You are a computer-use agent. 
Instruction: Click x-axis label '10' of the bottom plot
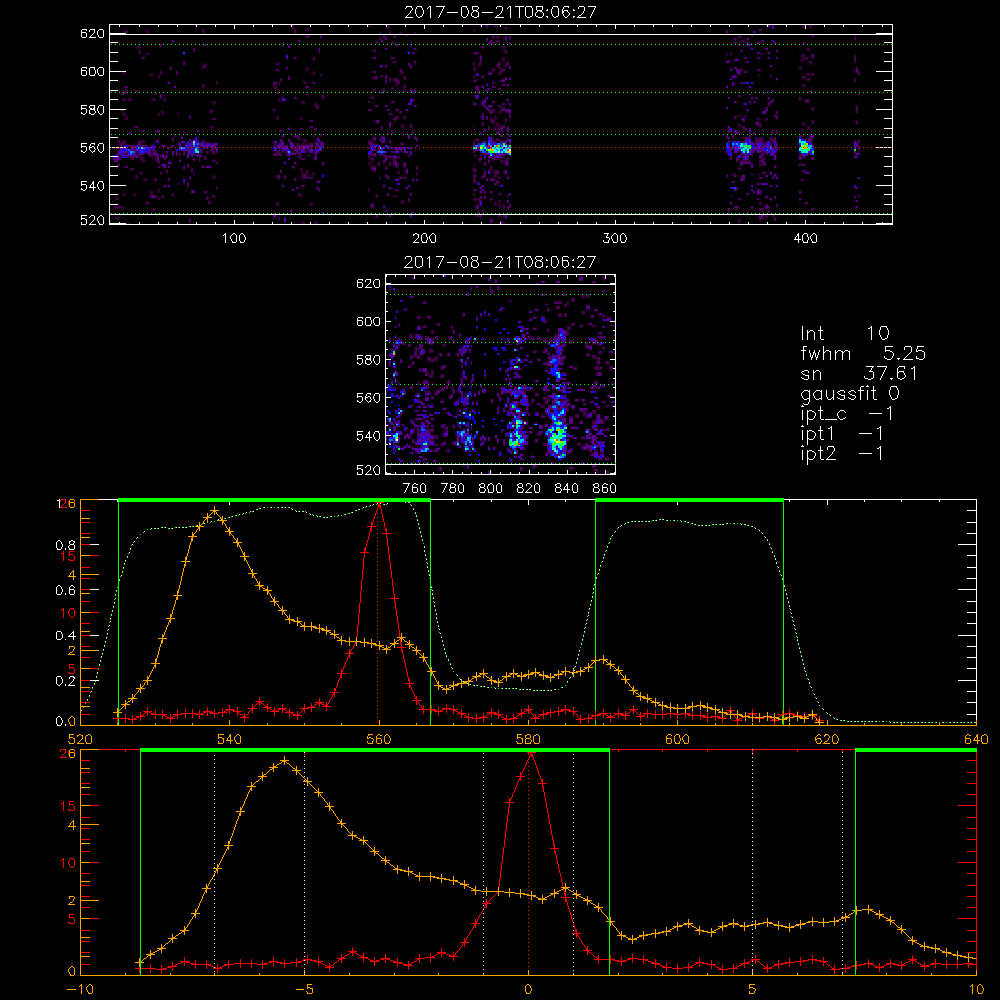click(976, 989)
